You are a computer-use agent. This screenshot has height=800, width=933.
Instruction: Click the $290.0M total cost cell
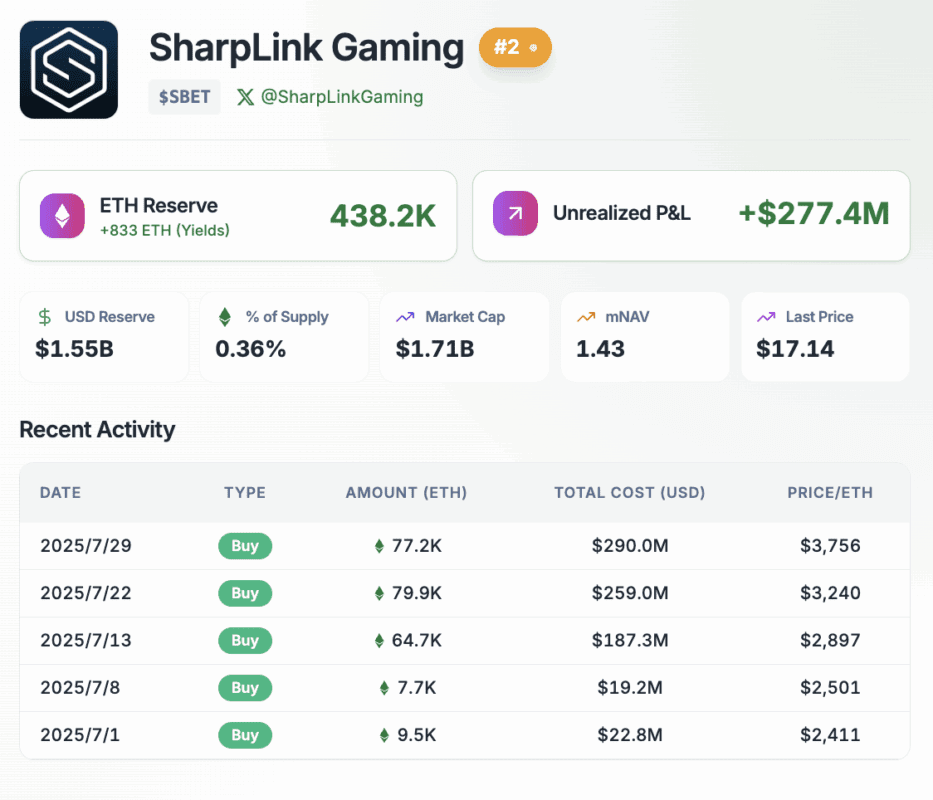pyautogui.click(x=630, y=546)
